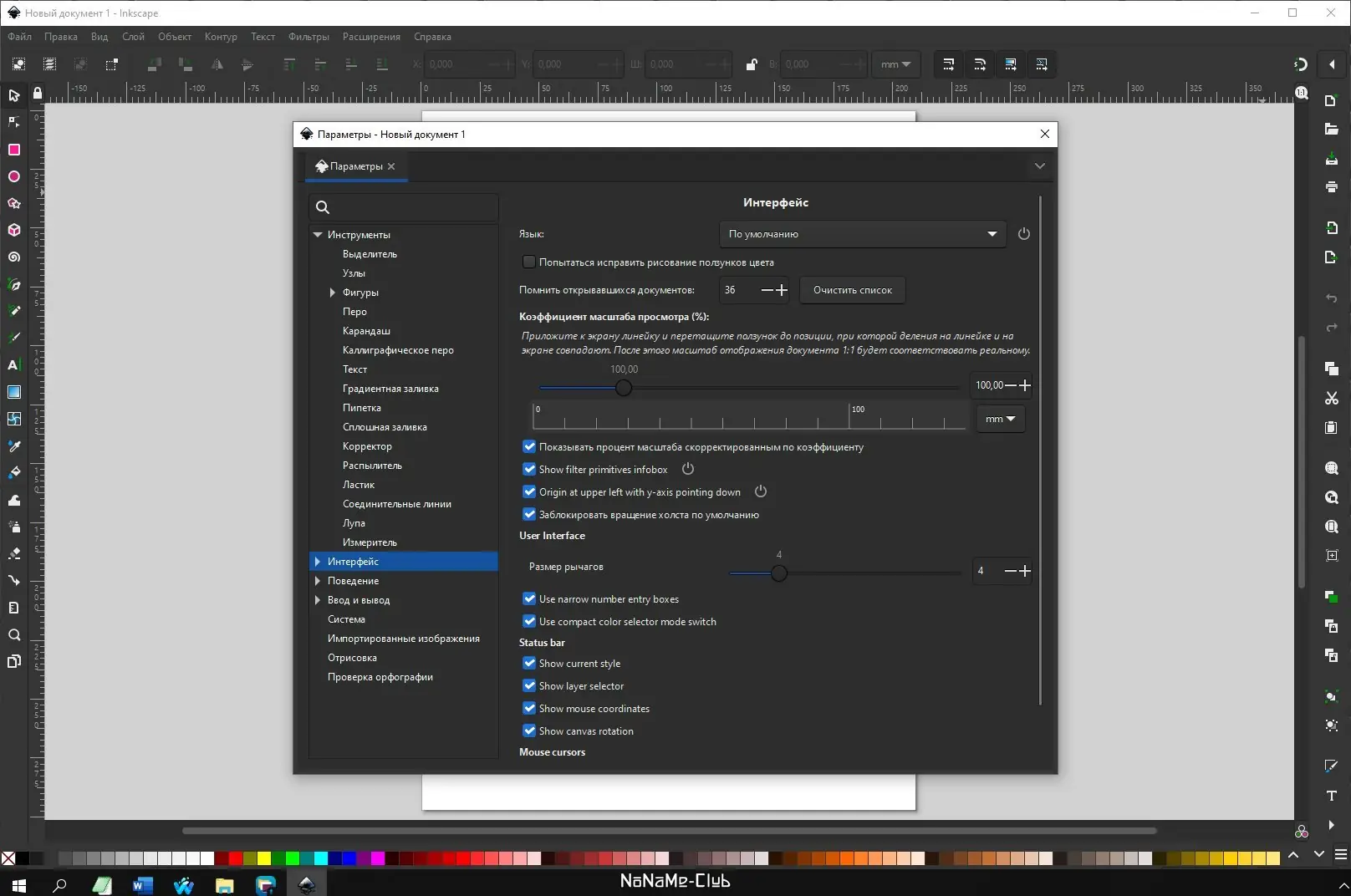
Task: Click the Очистить список button
Action: (x=853, y=290)
